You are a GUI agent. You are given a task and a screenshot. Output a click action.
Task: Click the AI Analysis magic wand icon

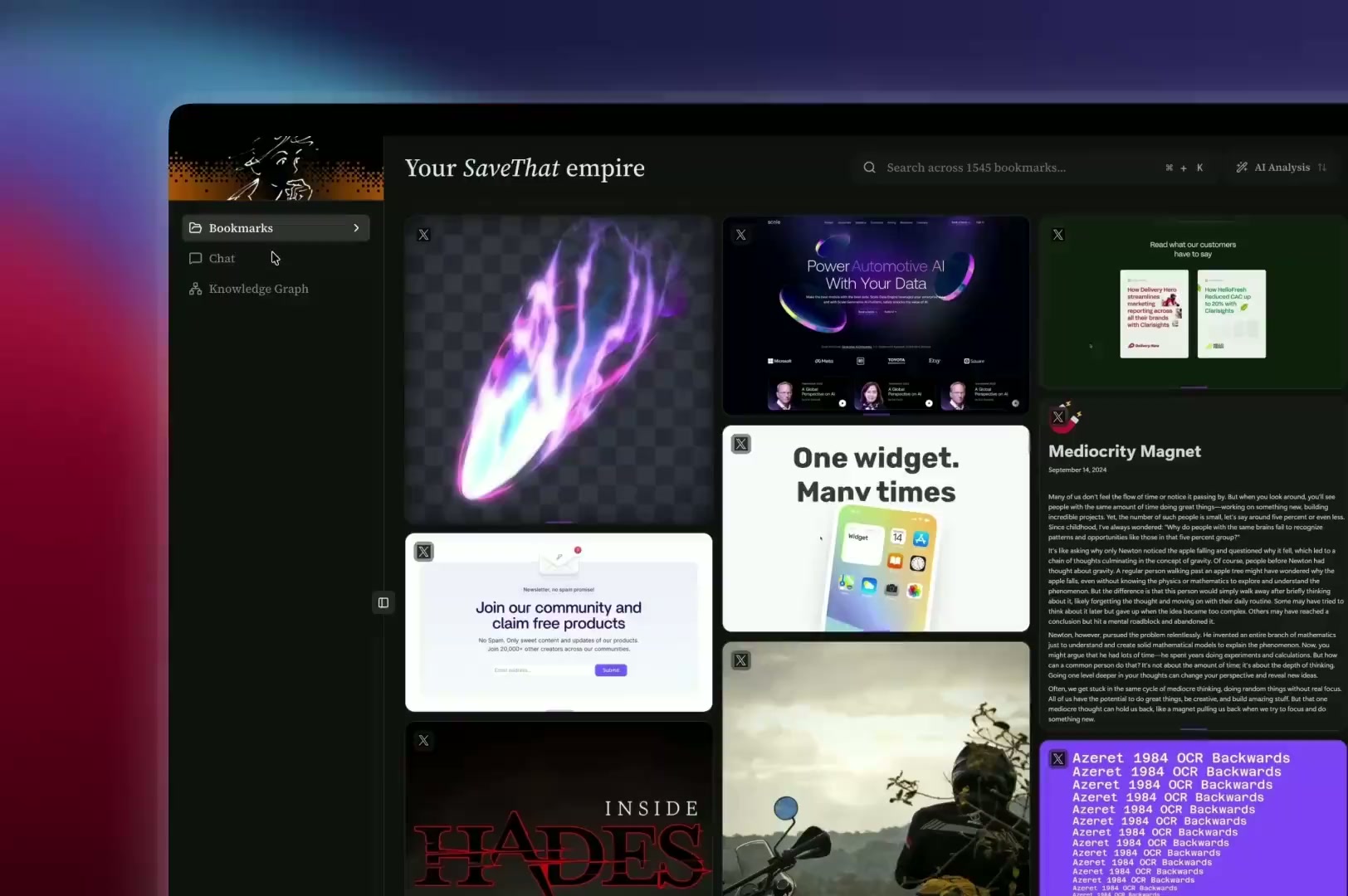pos(1242,168)
